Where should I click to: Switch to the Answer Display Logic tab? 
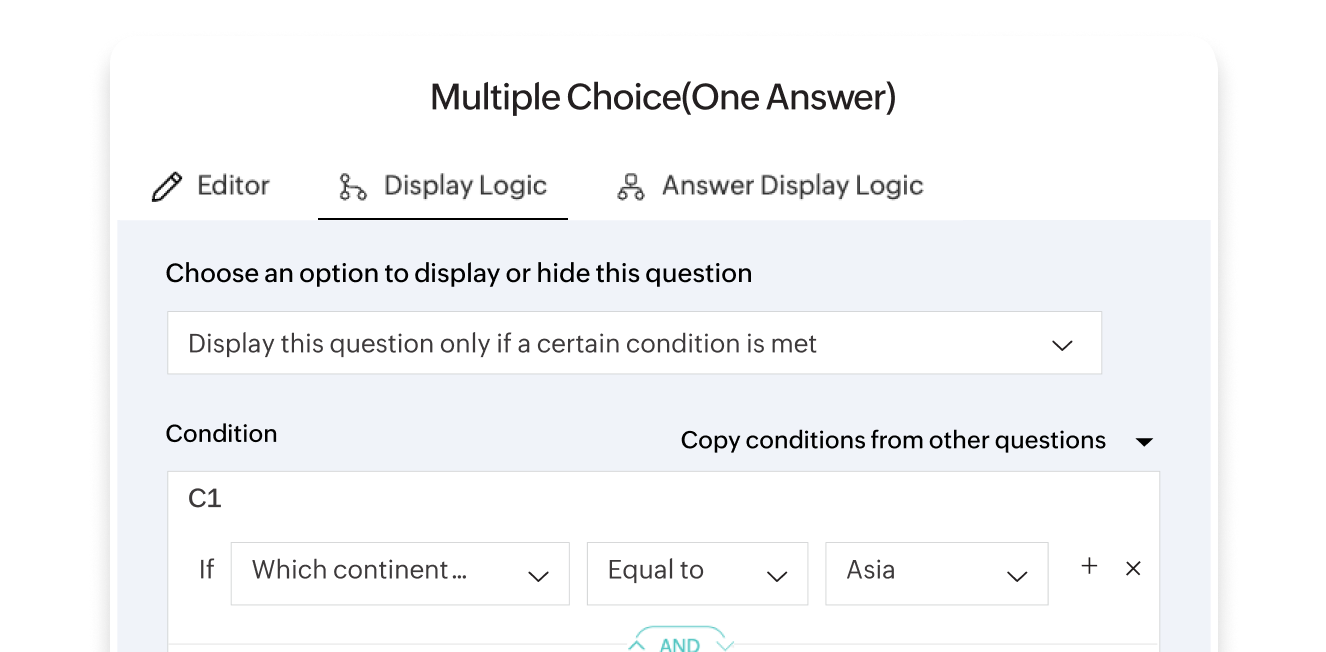[792, 185]
